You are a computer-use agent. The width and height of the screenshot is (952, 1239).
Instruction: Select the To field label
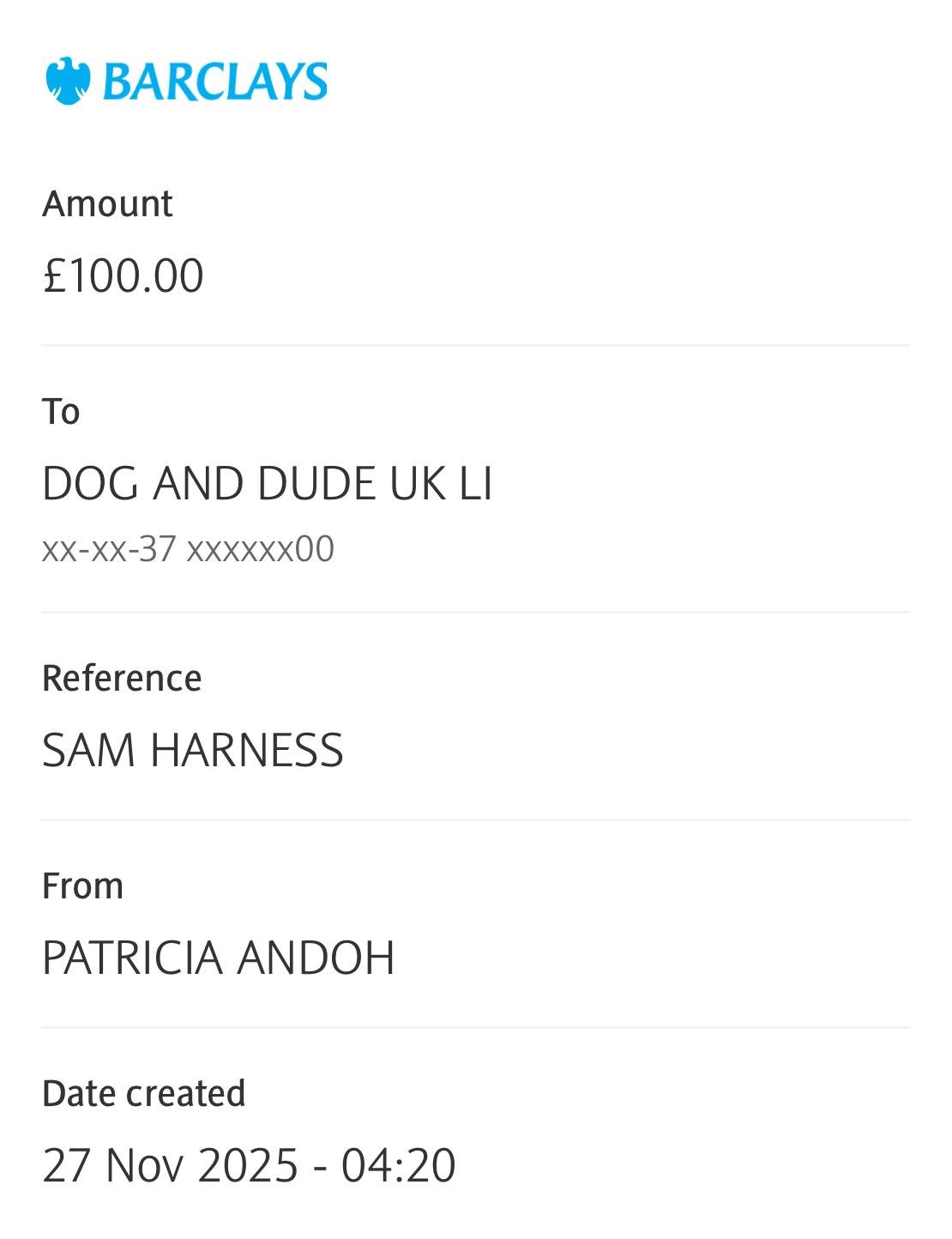point(61,412)
